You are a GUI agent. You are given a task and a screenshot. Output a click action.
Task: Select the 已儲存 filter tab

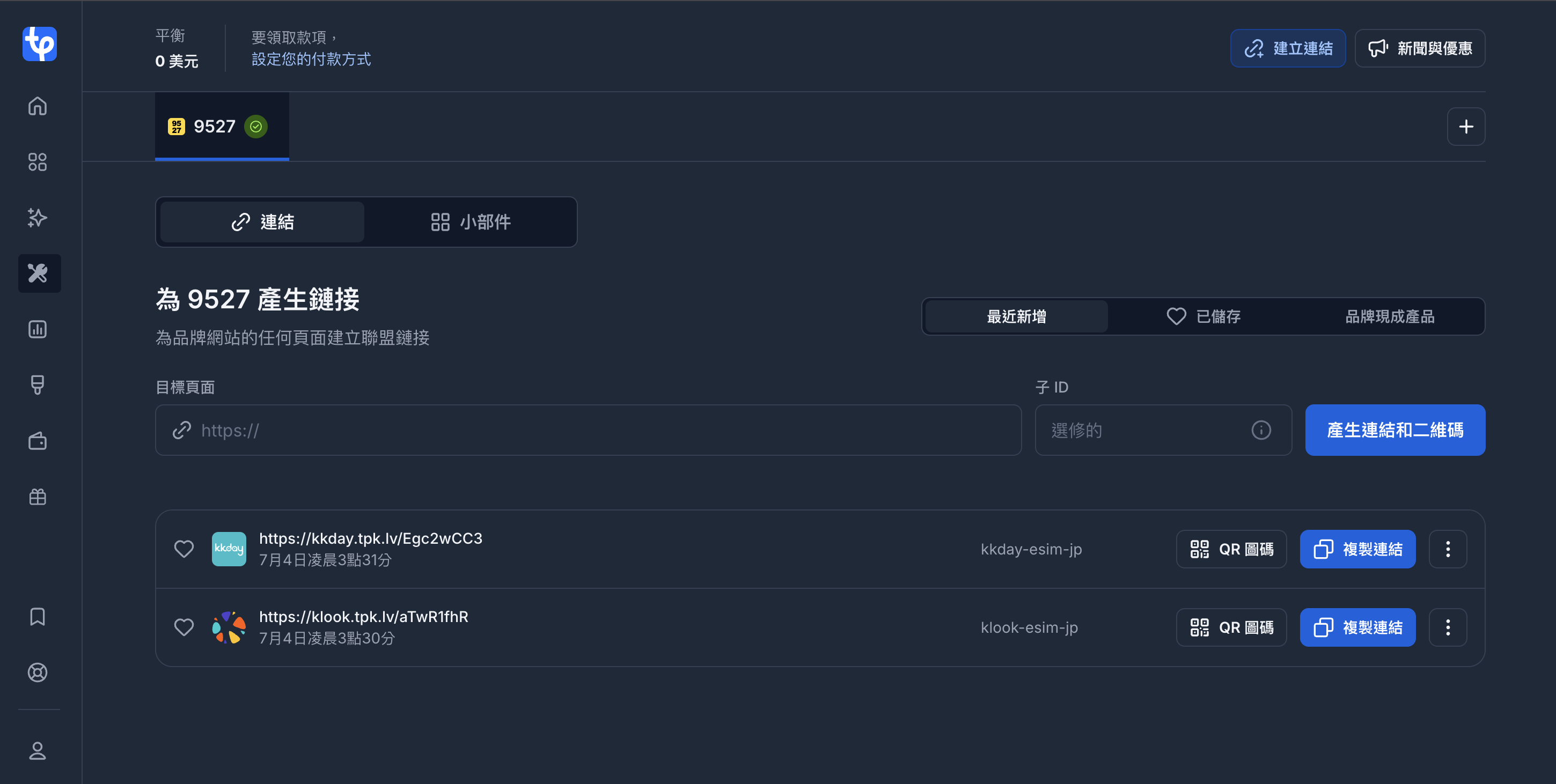pyautogui.click(x=1203, y=316)
